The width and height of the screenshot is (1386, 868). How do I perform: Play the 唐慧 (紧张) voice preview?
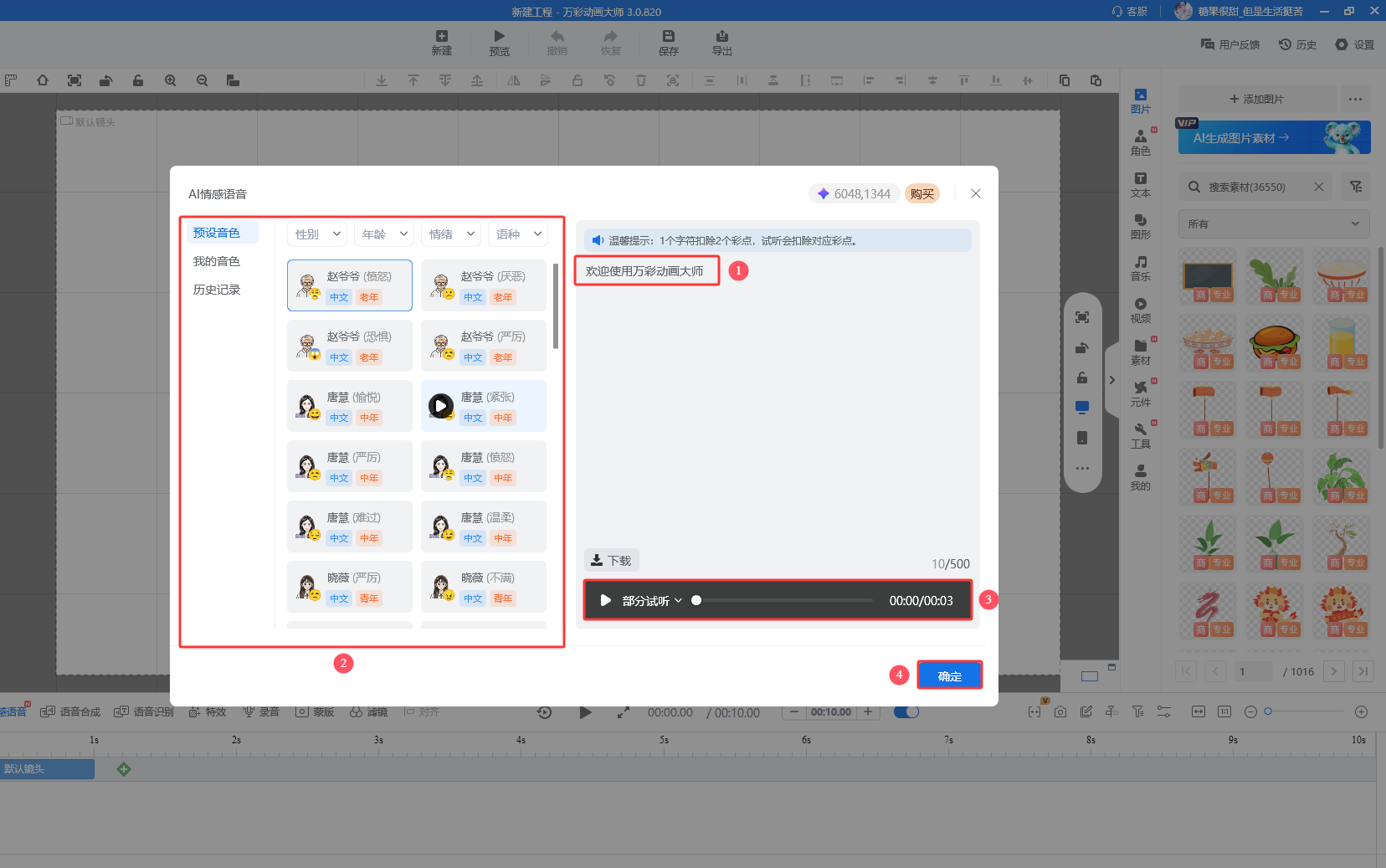pyautogui.click(x=441, y=406)
